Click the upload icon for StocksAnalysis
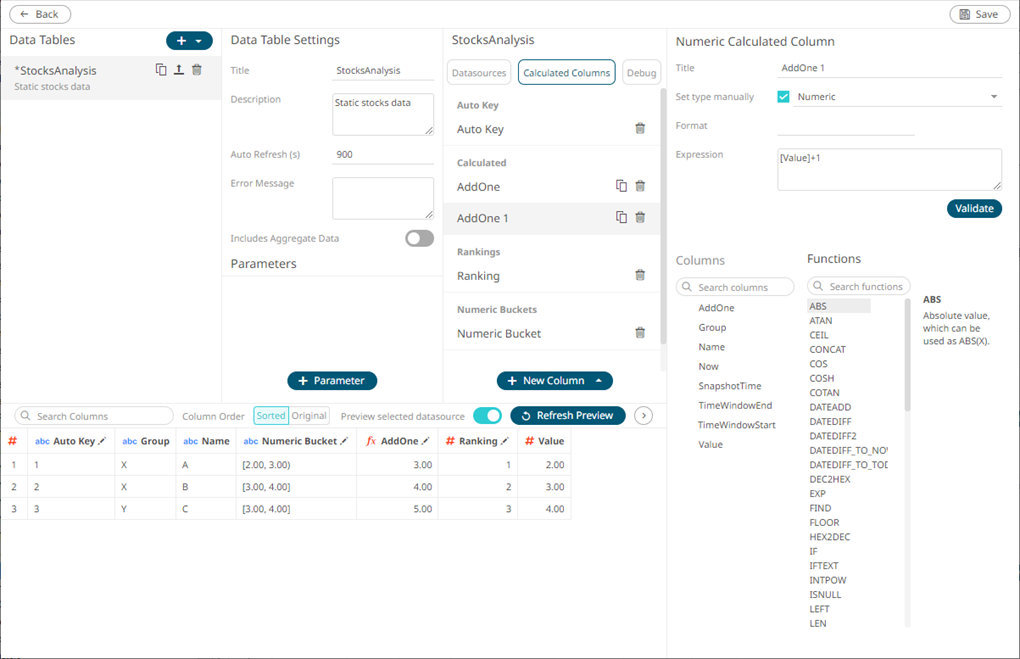Screen dimensions: 1020x659 (x=178, y=70)
